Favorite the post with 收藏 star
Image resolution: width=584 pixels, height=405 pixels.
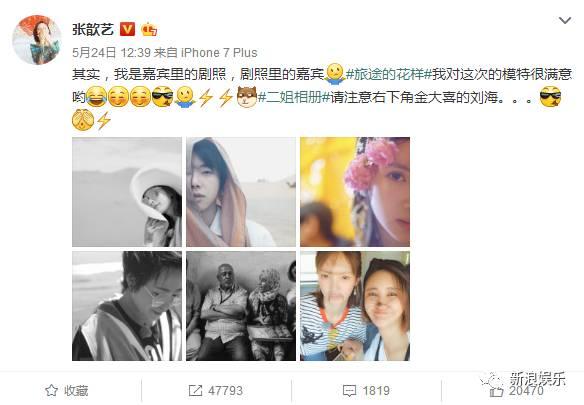pyautogui.click(x=67, y=390)
